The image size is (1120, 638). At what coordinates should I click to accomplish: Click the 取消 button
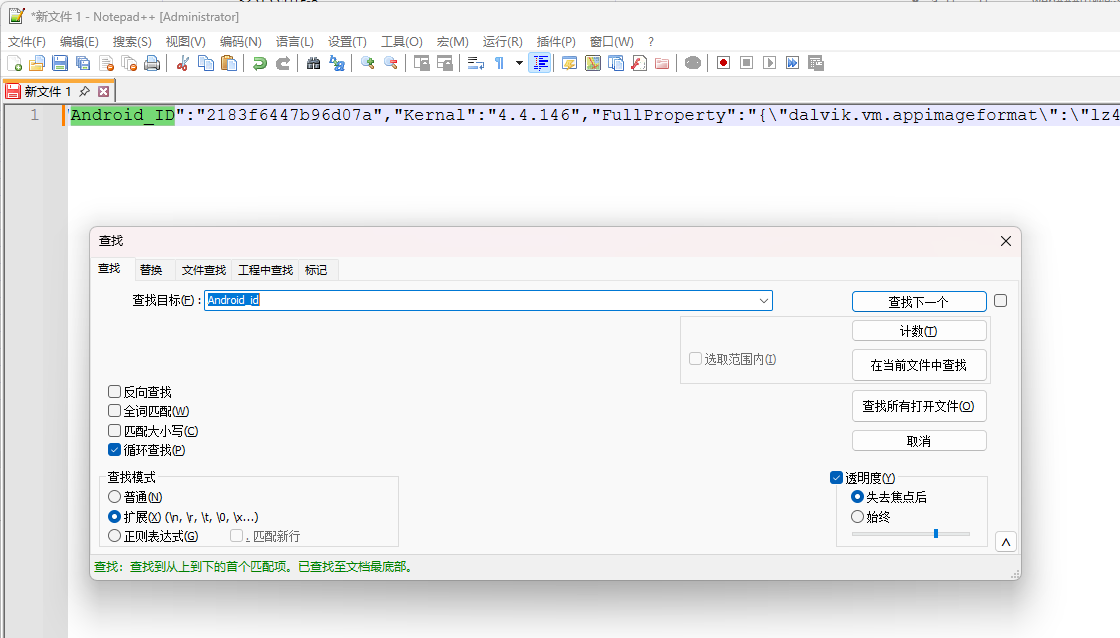coord(919,441)
